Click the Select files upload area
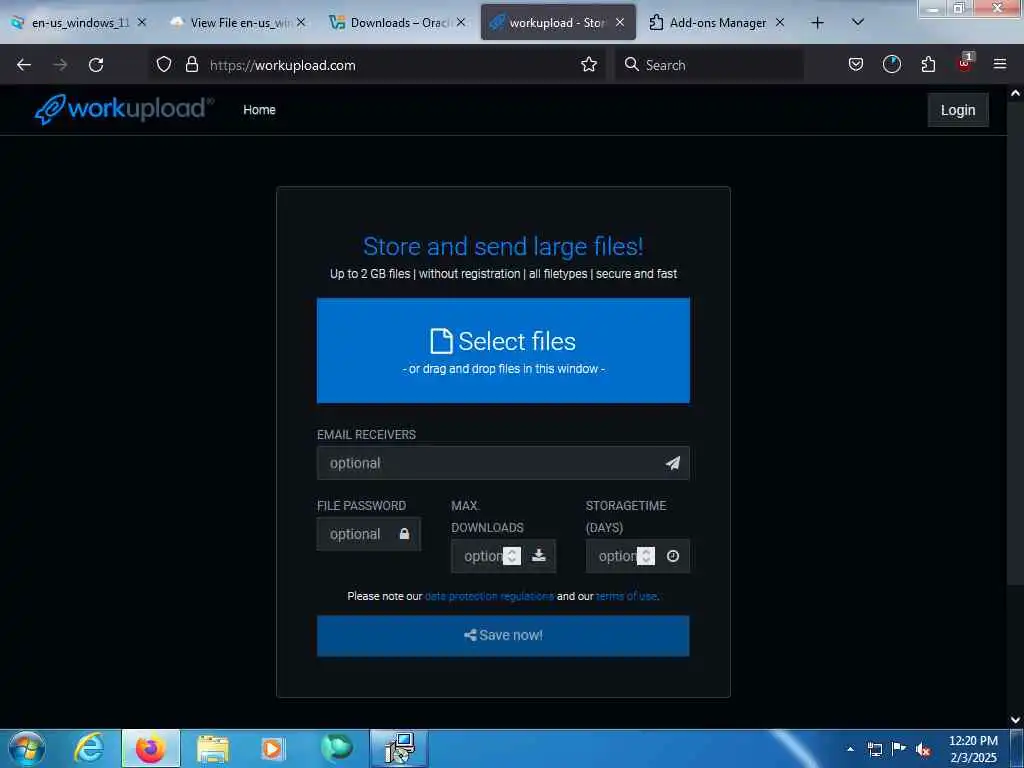1024x768 pixels. pyautogui.click(x=503, y=351)
